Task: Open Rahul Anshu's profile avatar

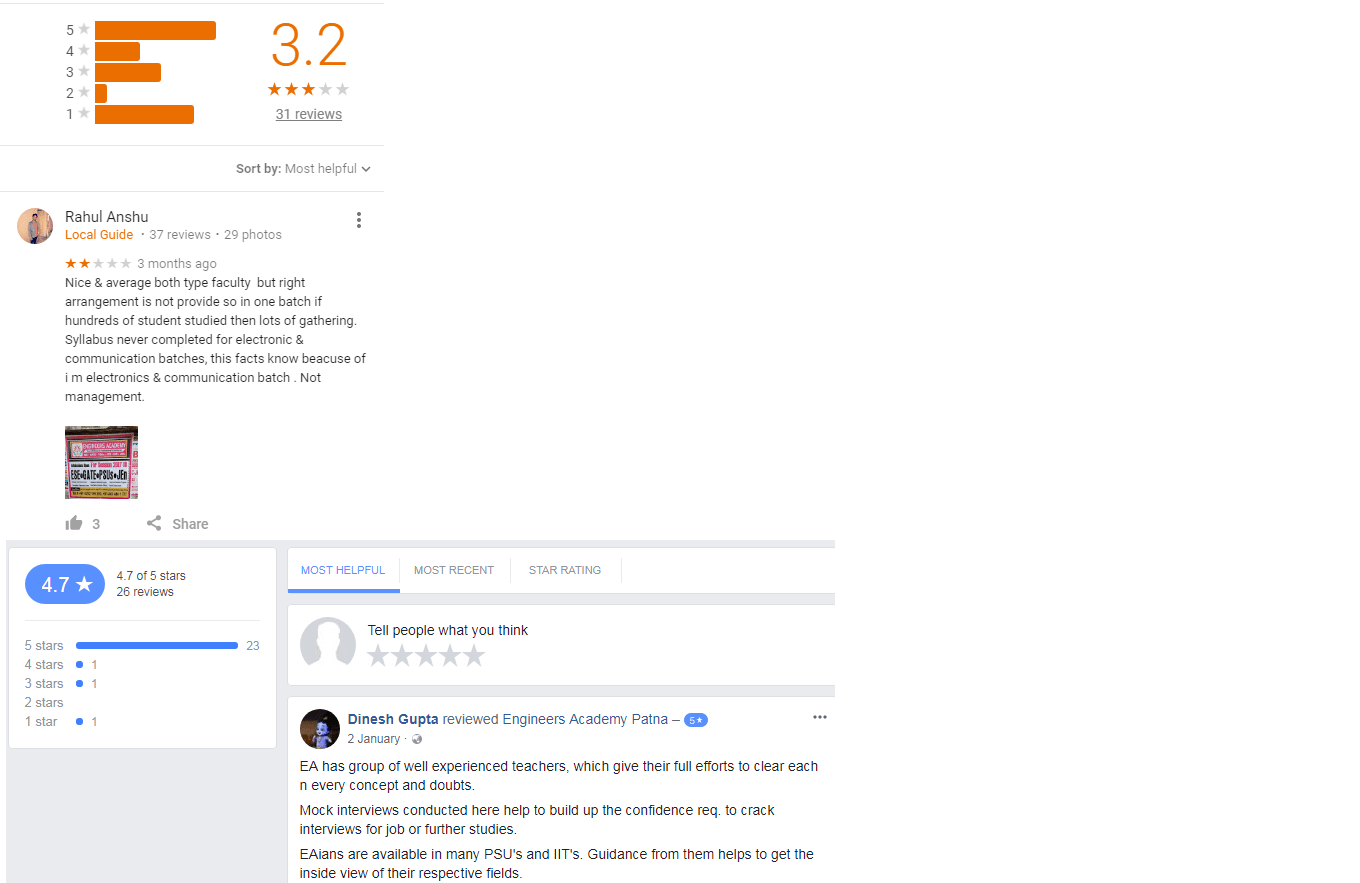Action: (x=35, y=226)
